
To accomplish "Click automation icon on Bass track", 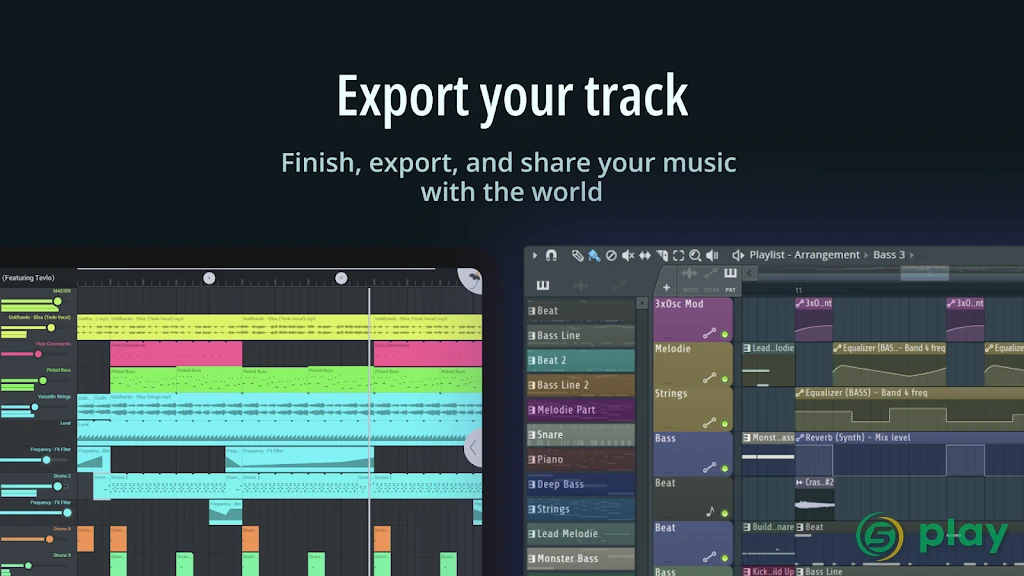I will [709, 468].
